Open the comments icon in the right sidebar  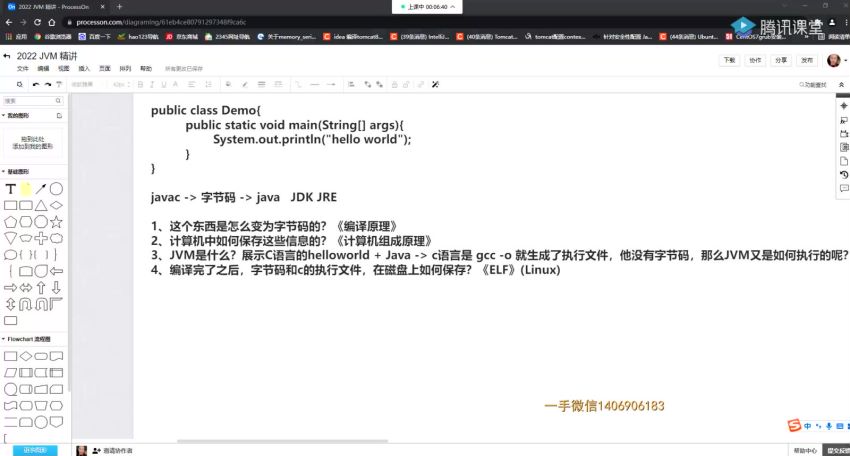tap(843, 188)
